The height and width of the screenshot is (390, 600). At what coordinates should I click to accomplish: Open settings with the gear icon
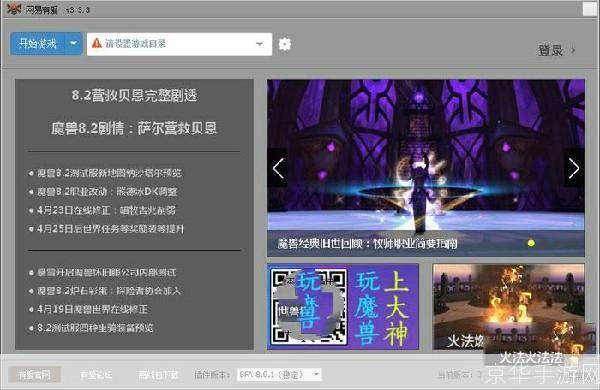coord(285,44)
